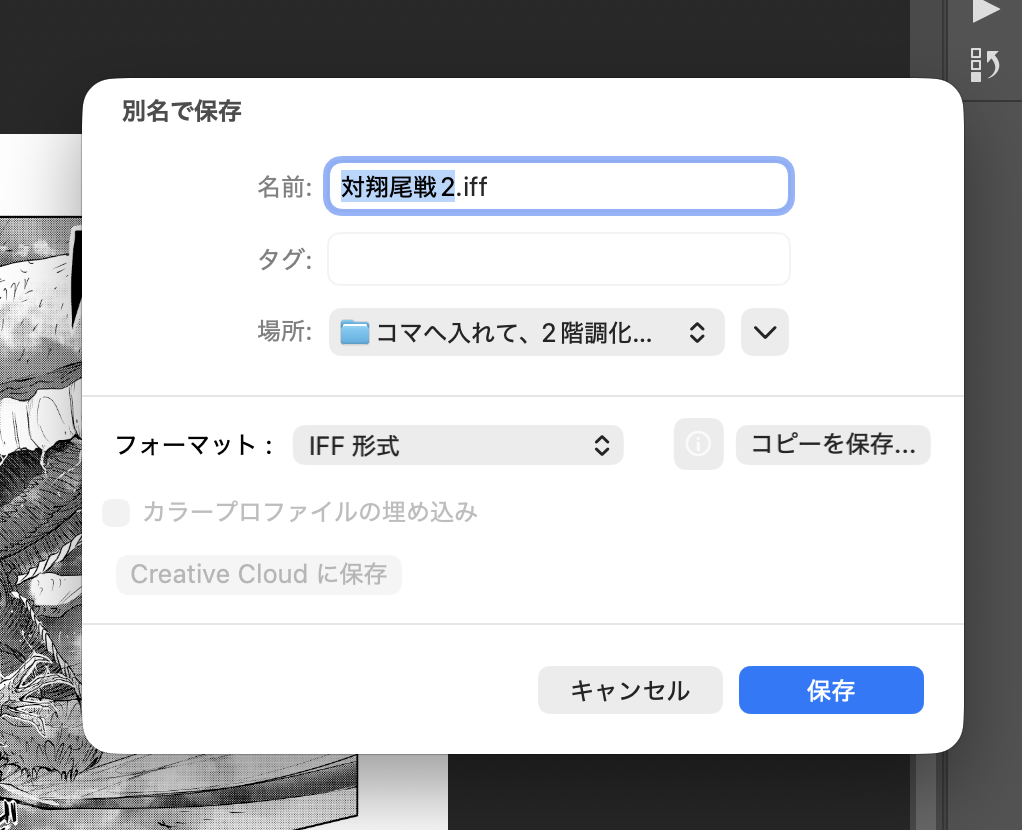1022x830 pixels.
Task: Open the 場所 folder location popup
Action: click(x=526, y=333)
